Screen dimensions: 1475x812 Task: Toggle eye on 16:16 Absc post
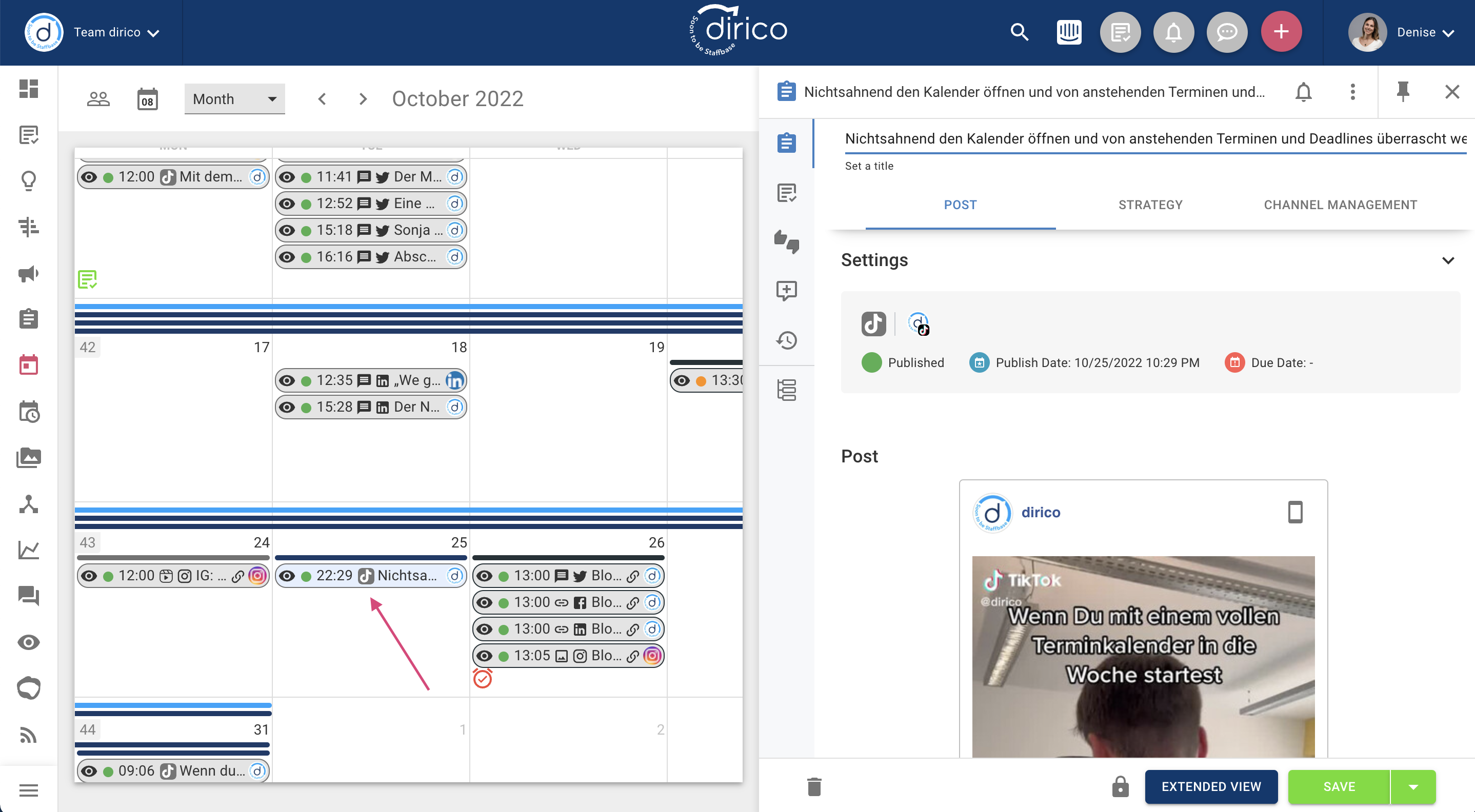tap(287, 257)
